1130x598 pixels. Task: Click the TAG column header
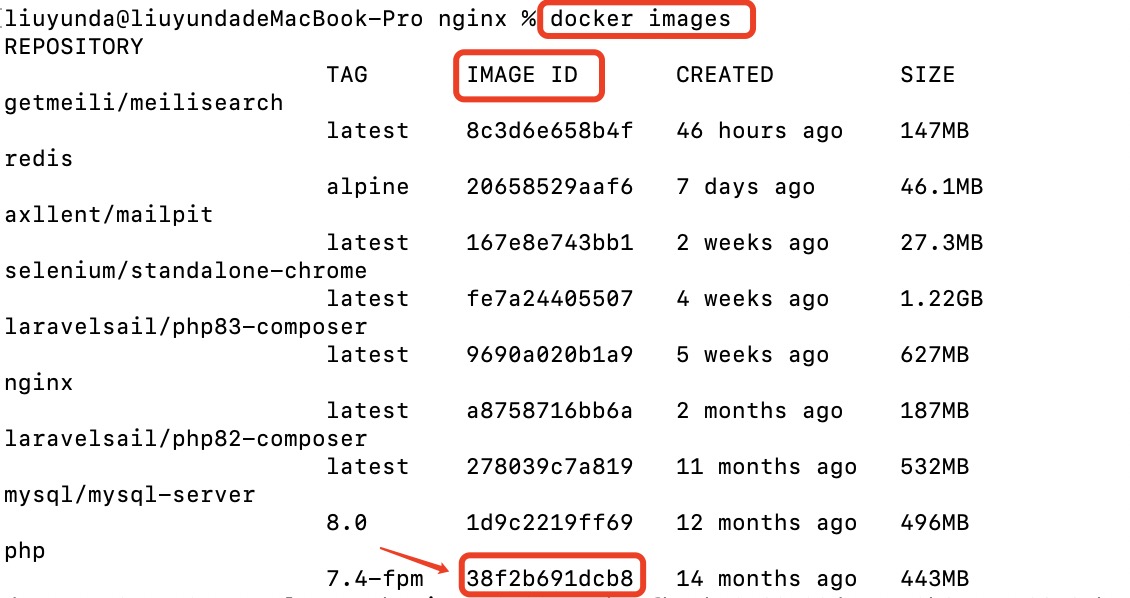pyautogui.click(x=347, y=75)
